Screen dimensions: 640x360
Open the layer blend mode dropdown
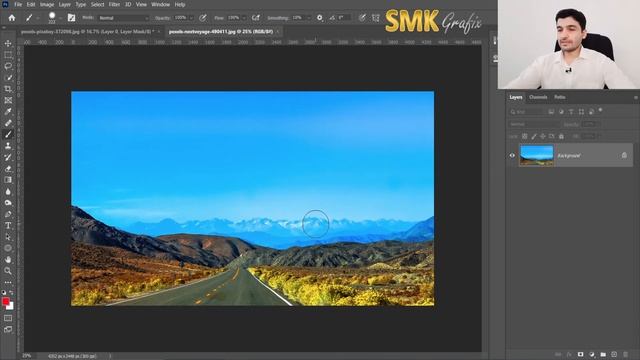click(x=534, y=124)
